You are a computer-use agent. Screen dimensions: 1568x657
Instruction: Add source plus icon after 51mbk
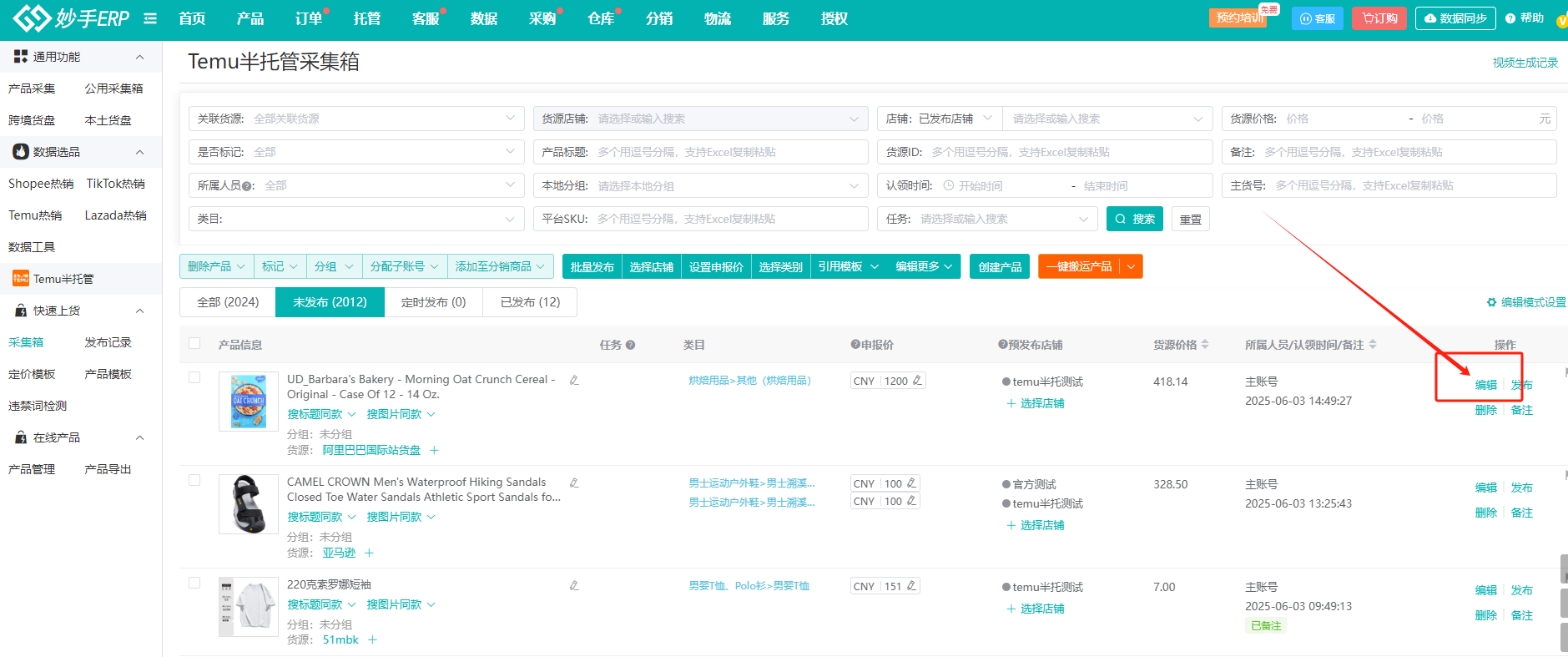click(x=372, y=639)
